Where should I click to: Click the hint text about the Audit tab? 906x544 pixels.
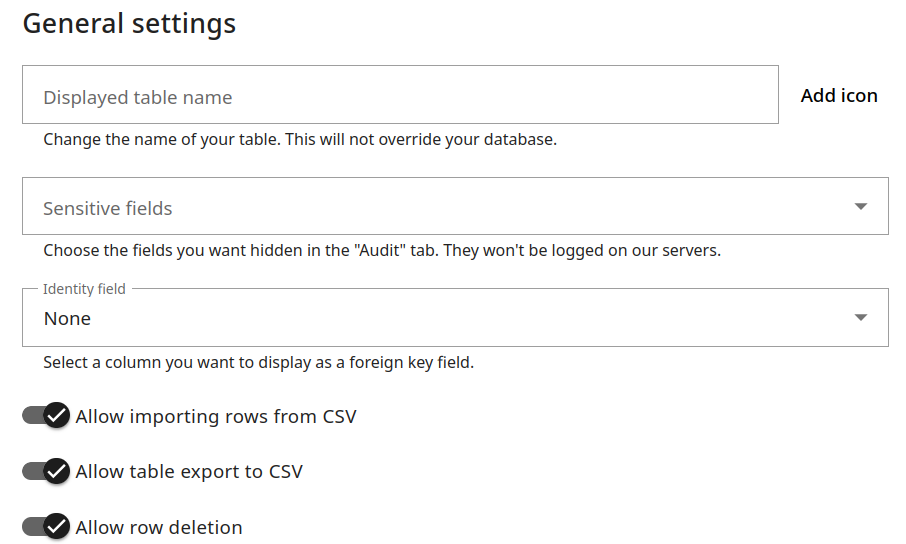(x=382, y=250)
